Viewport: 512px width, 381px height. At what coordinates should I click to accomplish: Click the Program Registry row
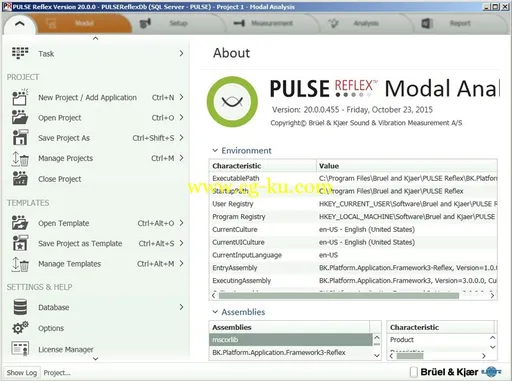[x=353, y=217]
